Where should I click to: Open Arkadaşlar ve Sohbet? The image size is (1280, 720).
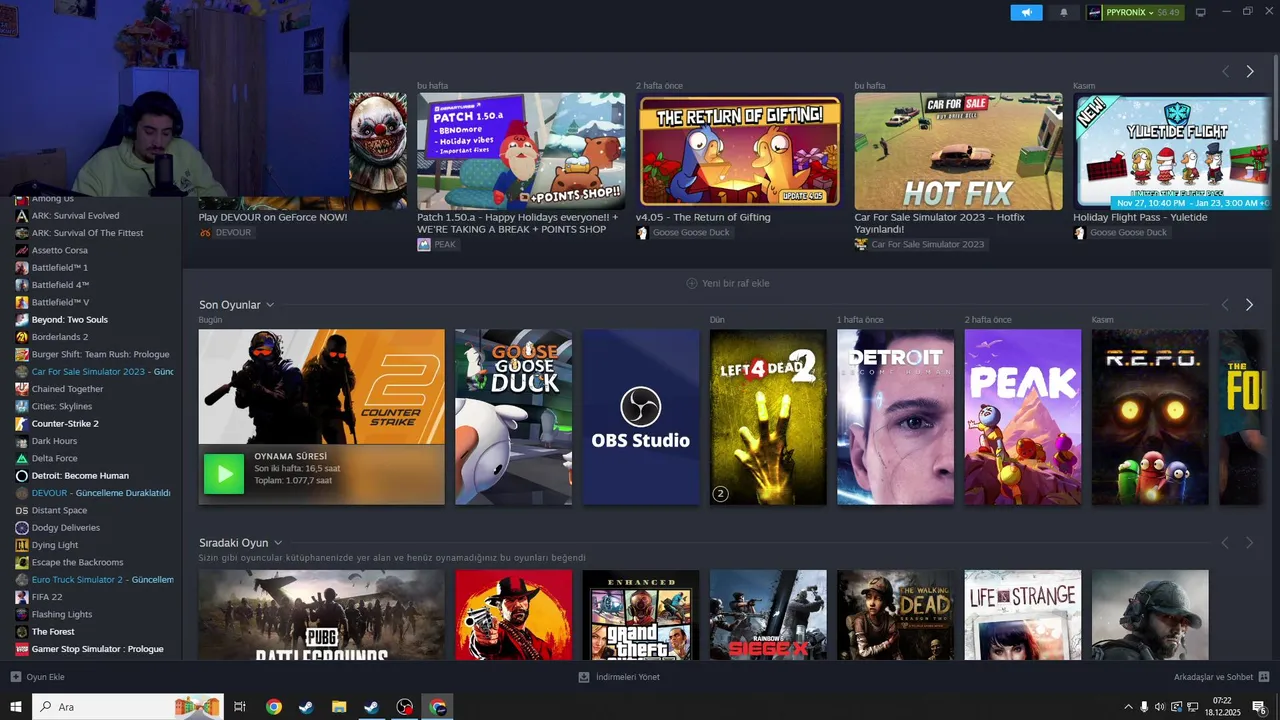coord(1222,677)
